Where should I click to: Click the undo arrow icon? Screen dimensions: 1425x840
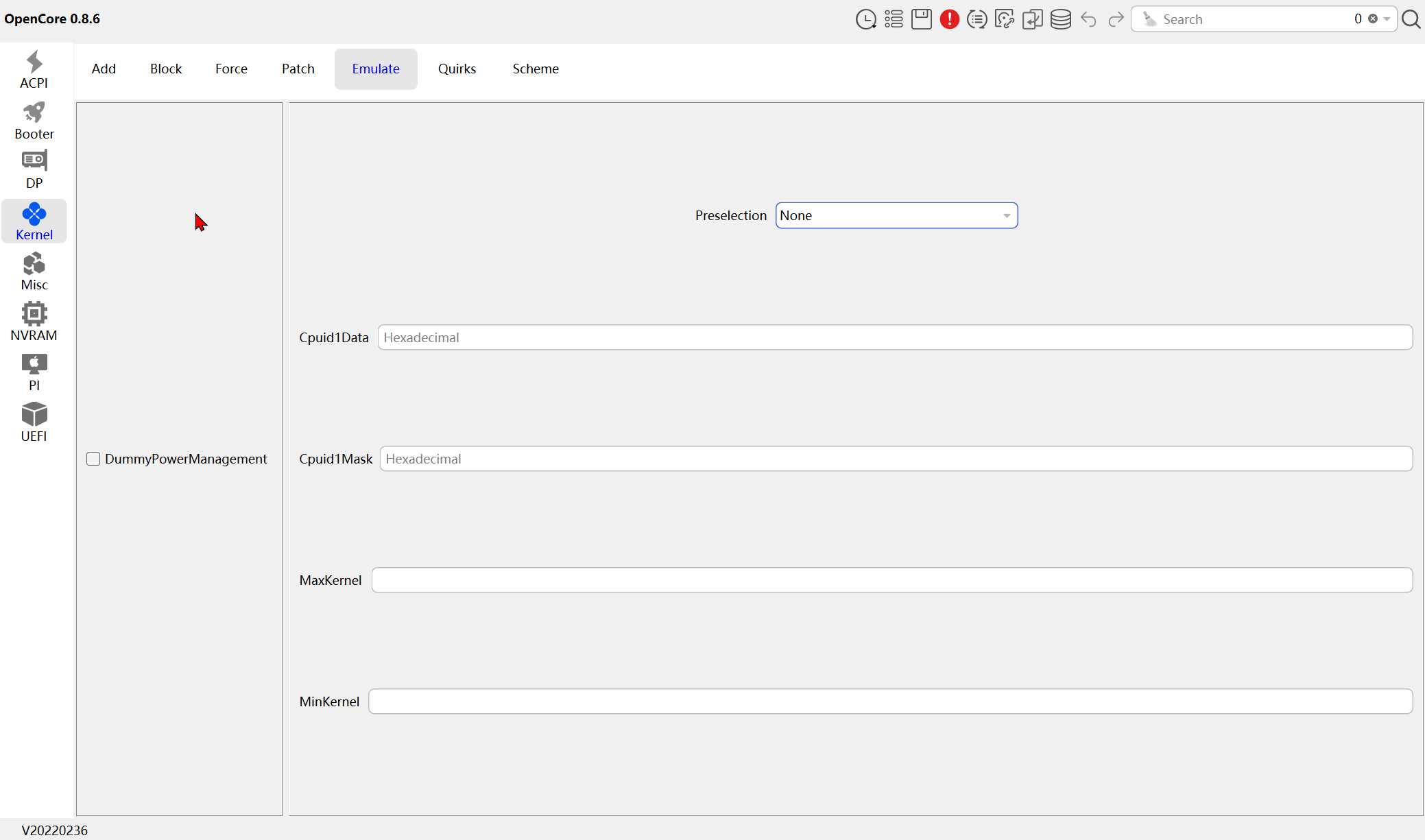(1088, 19)
